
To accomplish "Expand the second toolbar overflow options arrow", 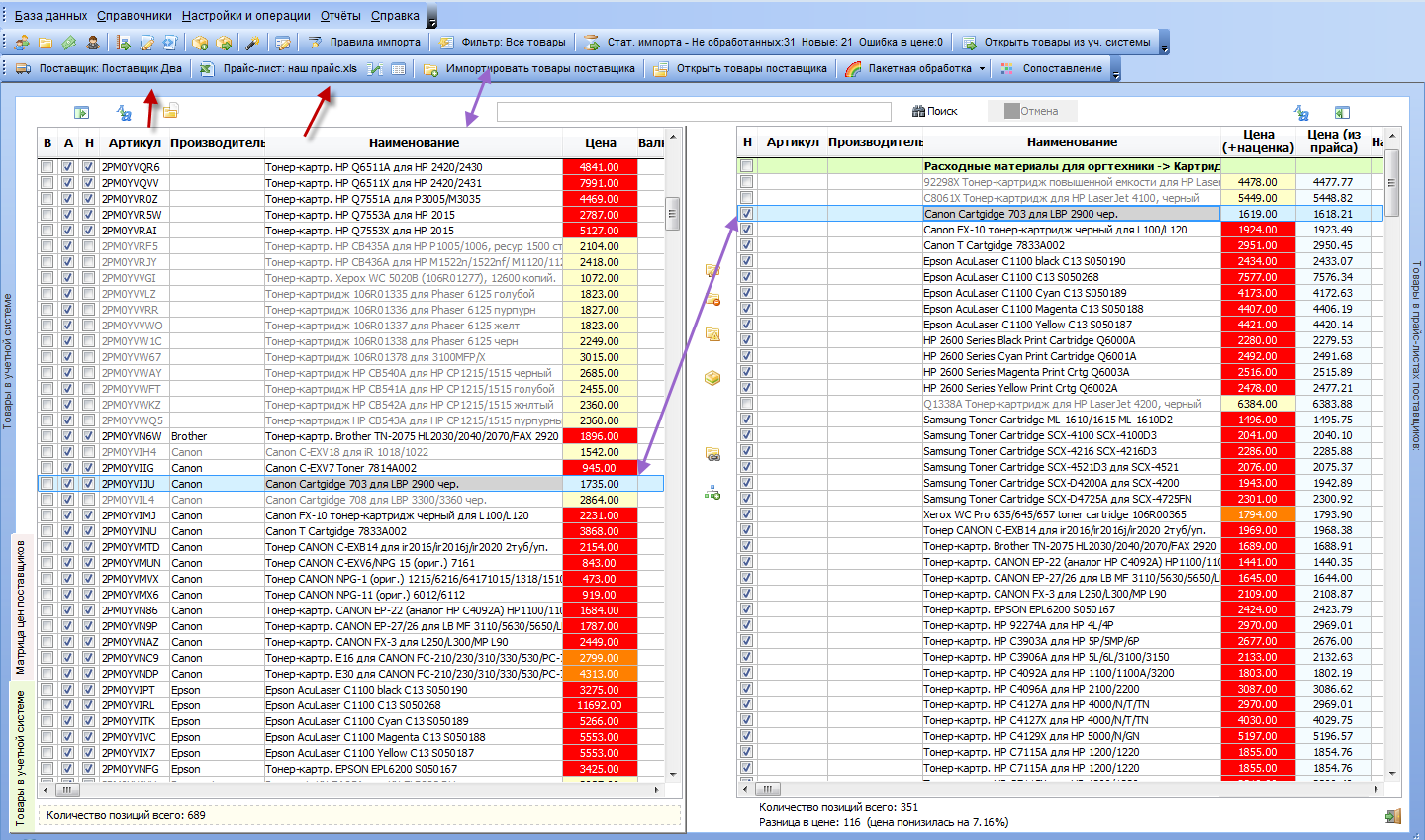I will pos(1116,69).
